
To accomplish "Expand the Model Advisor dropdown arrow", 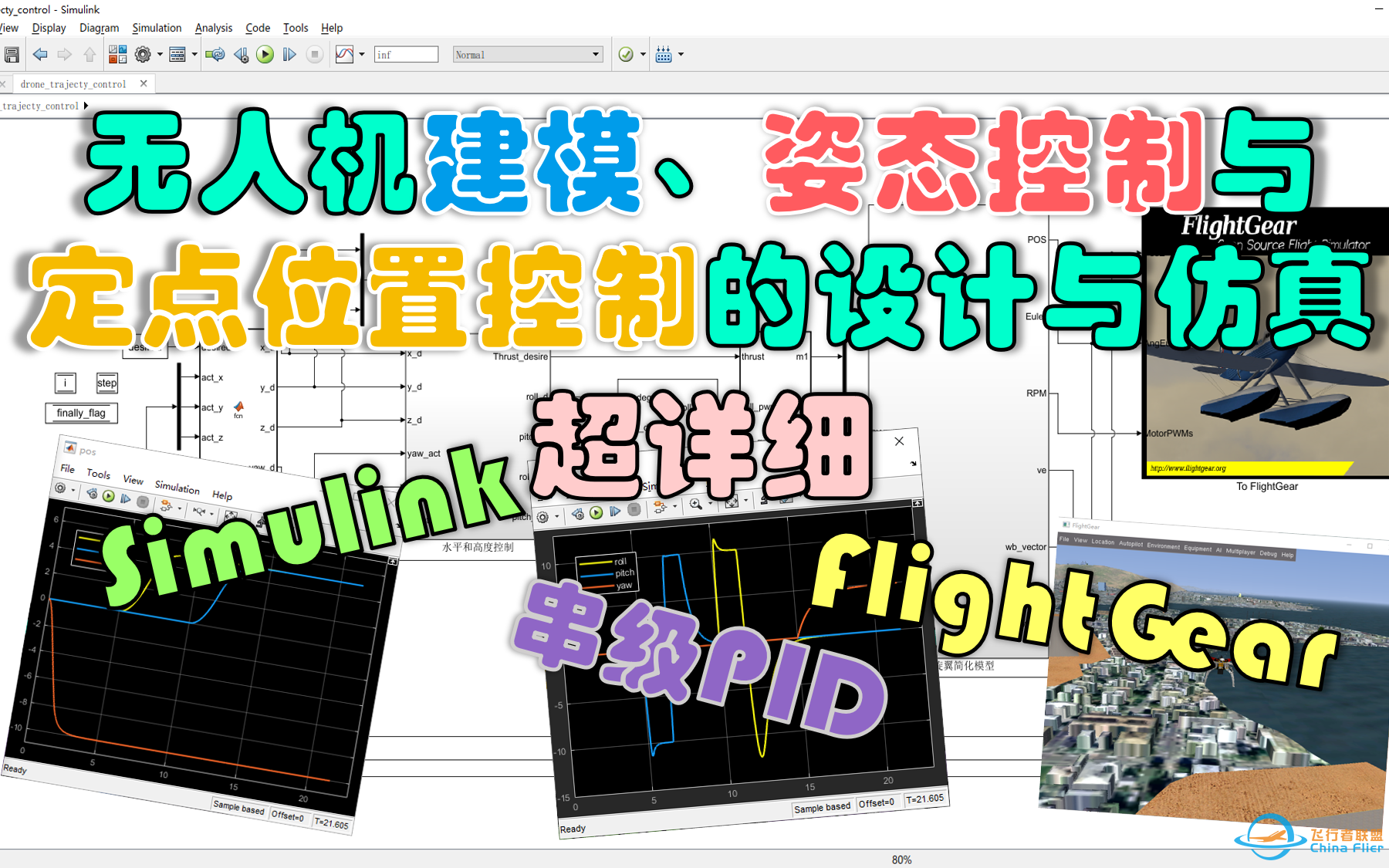I will [x=643, y=55].
